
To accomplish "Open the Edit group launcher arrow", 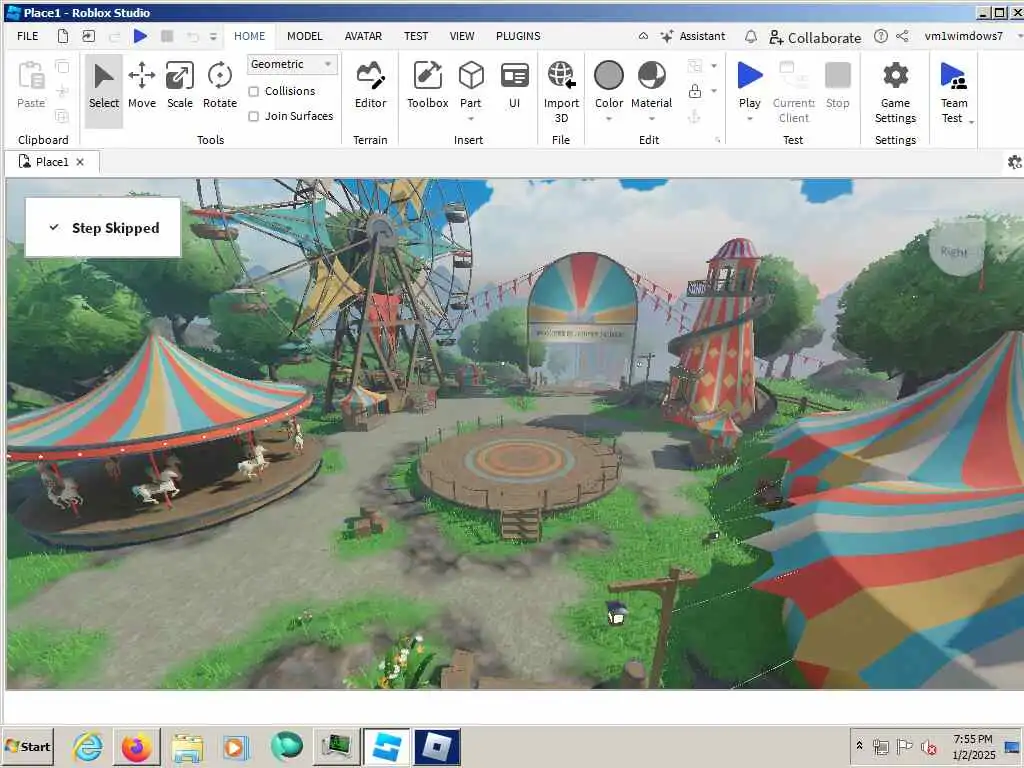I will pos(718,140).
